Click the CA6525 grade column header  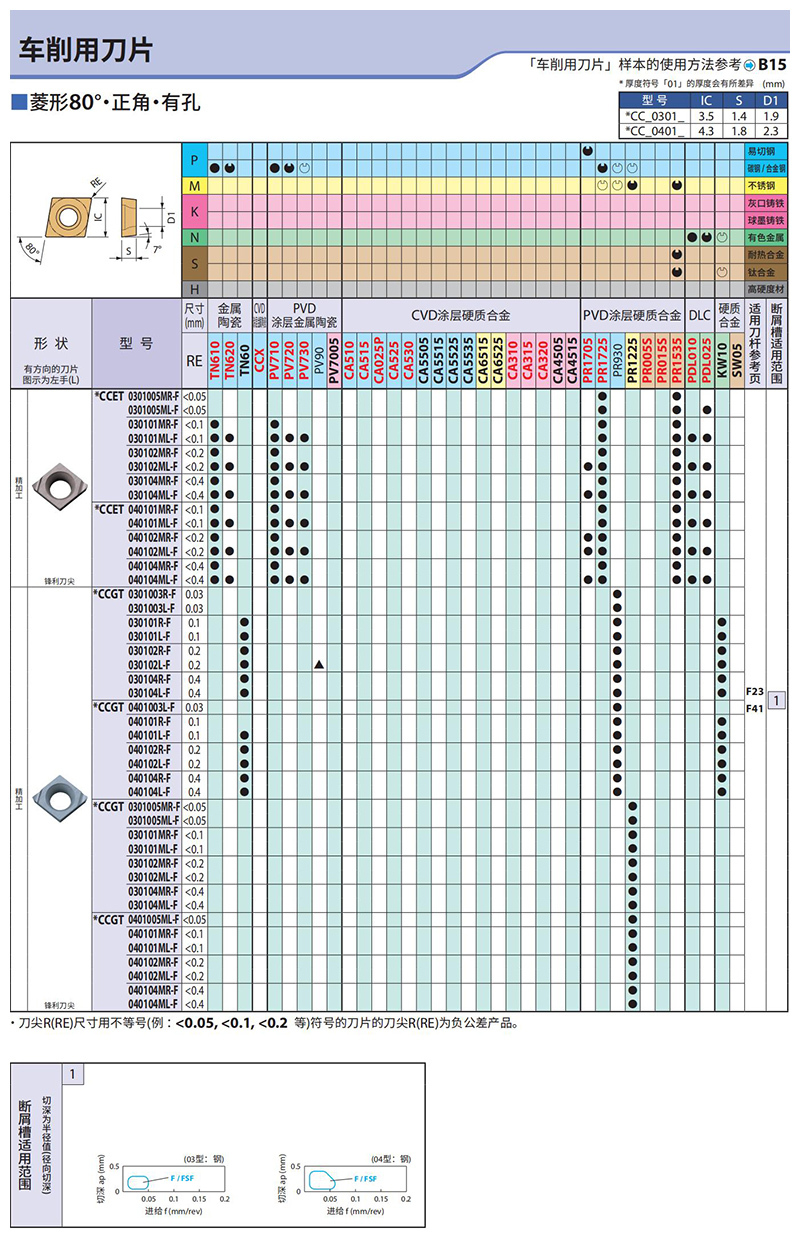click(498, 360)
